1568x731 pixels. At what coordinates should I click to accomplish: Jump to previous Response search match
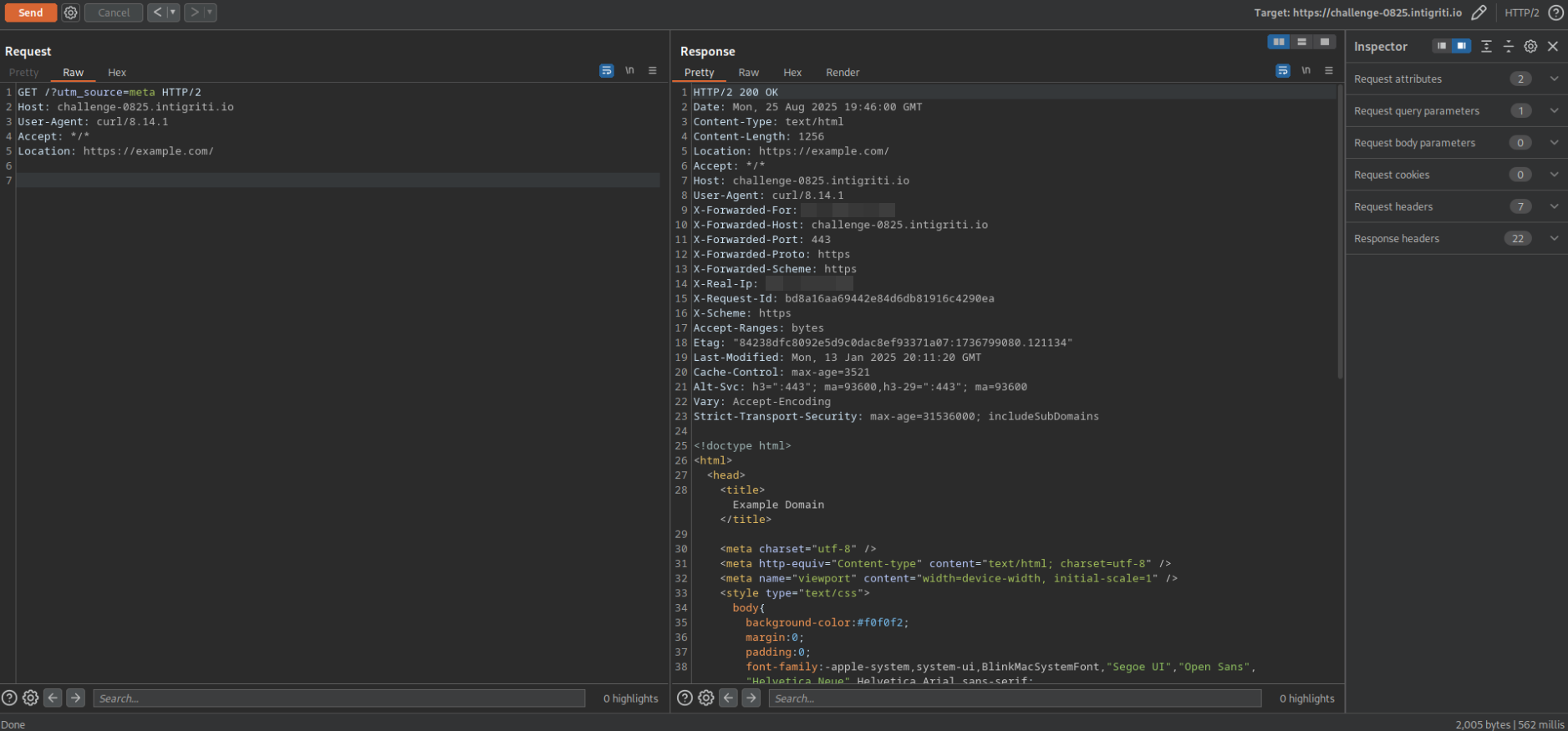(729, 698)
